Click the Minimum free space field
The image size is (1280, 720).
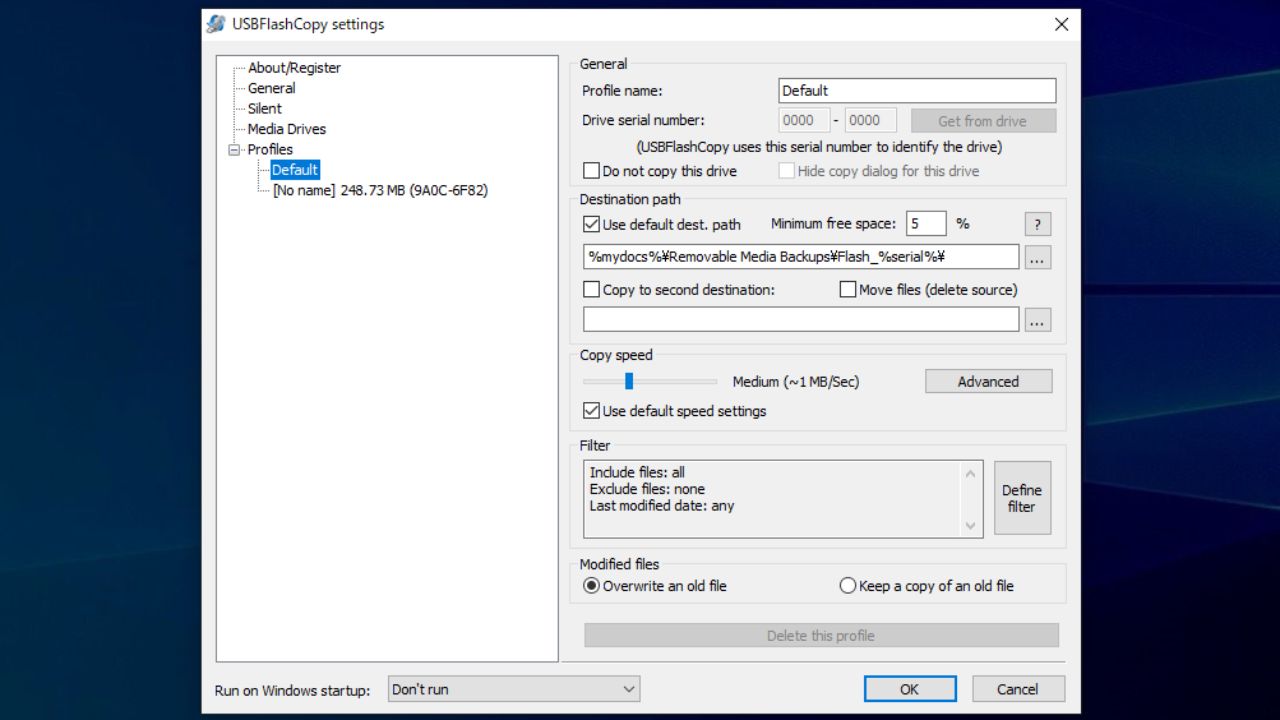point(926,224)
